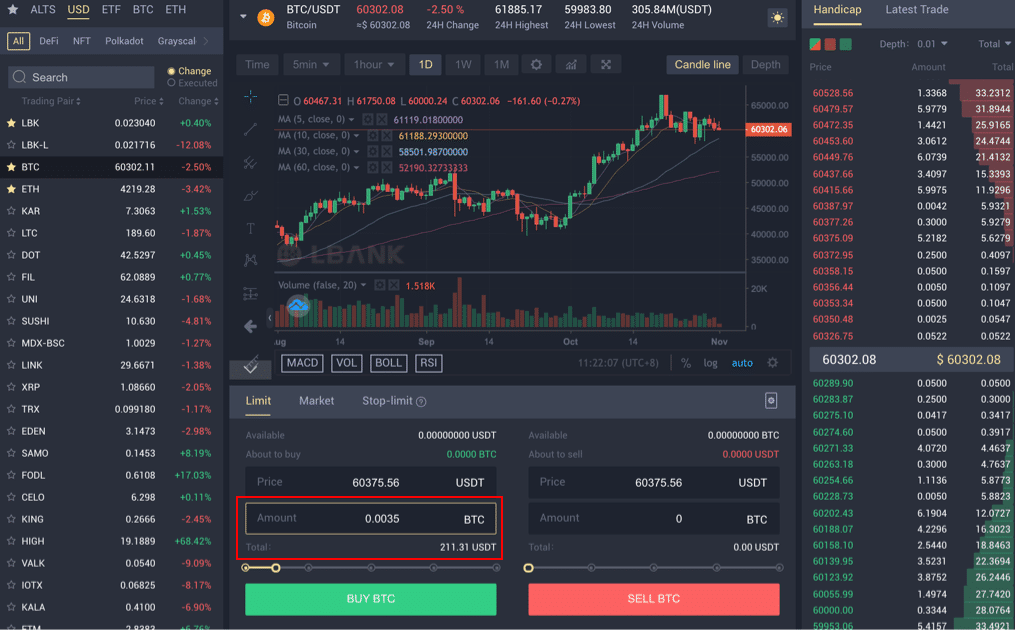Open the gear settings beside the auto scale
The height and width of the screenshot is (630, 1015).
(772, 363)
